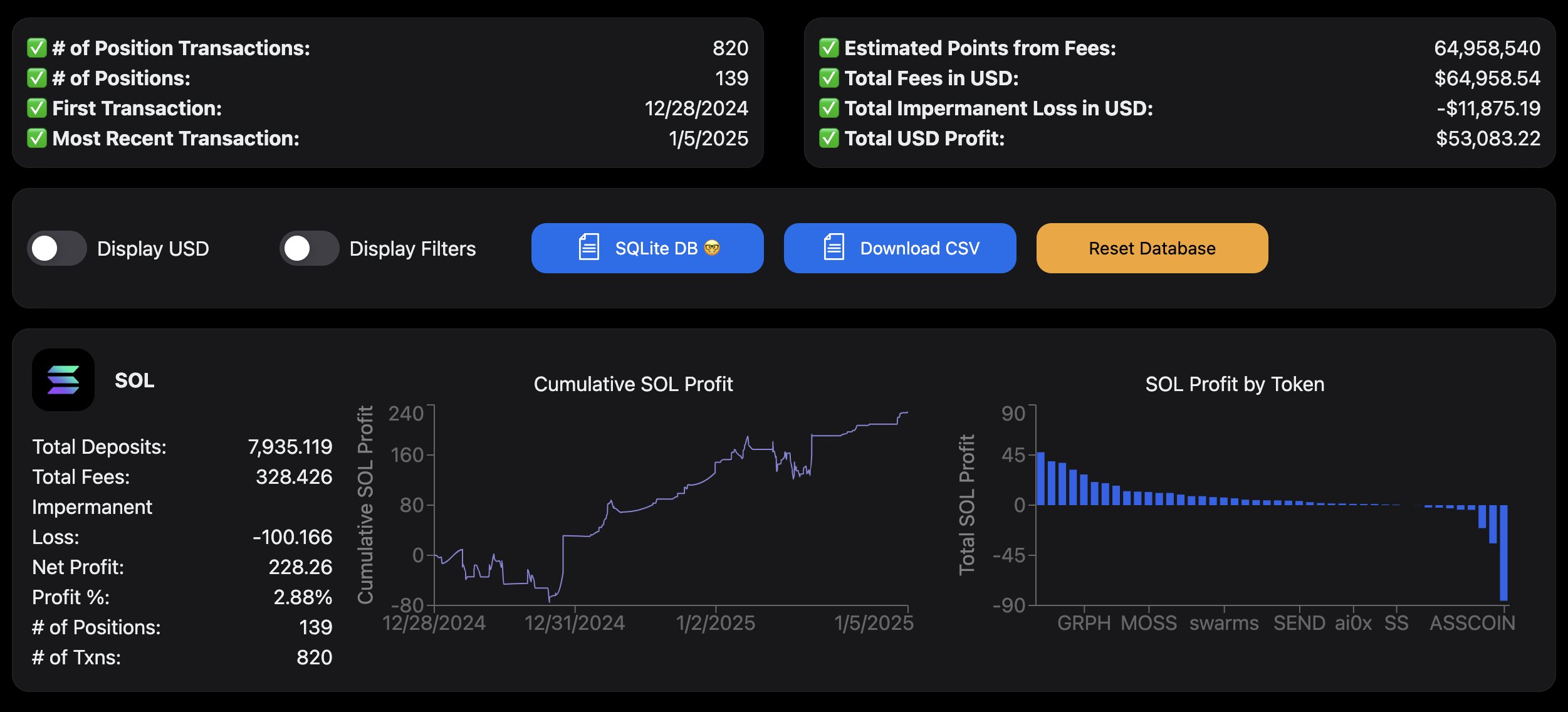Click the largest negative ASSCOIN bar
The width and height of the screenshot is (1568, 712).
(1503, 553)
